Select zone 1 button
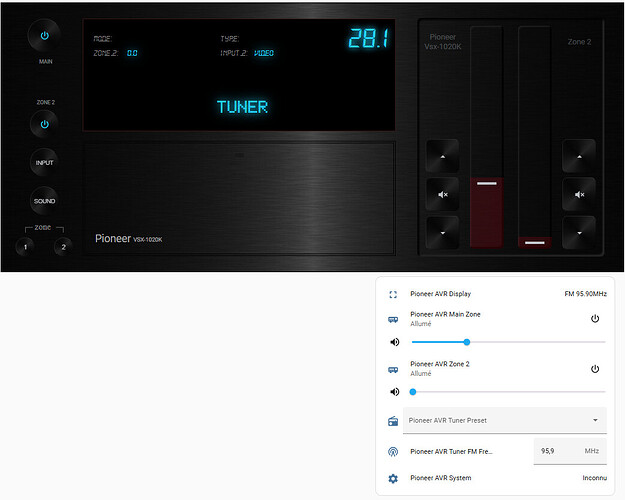The image size is (625, 500). (26, 247)
